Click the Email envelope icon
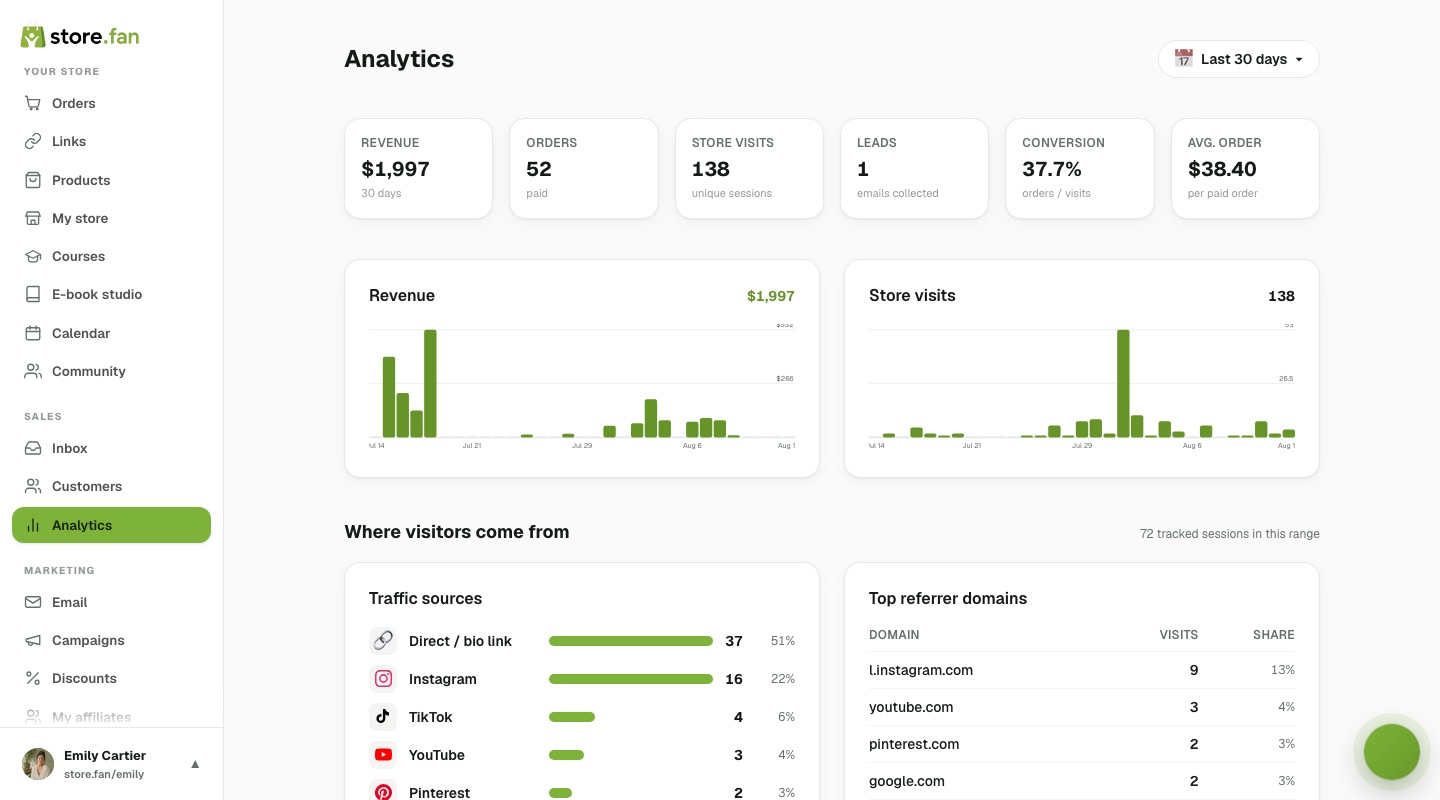Image resolution: width=1440 pixels, height=800 pixels. (x=33, y=602)
